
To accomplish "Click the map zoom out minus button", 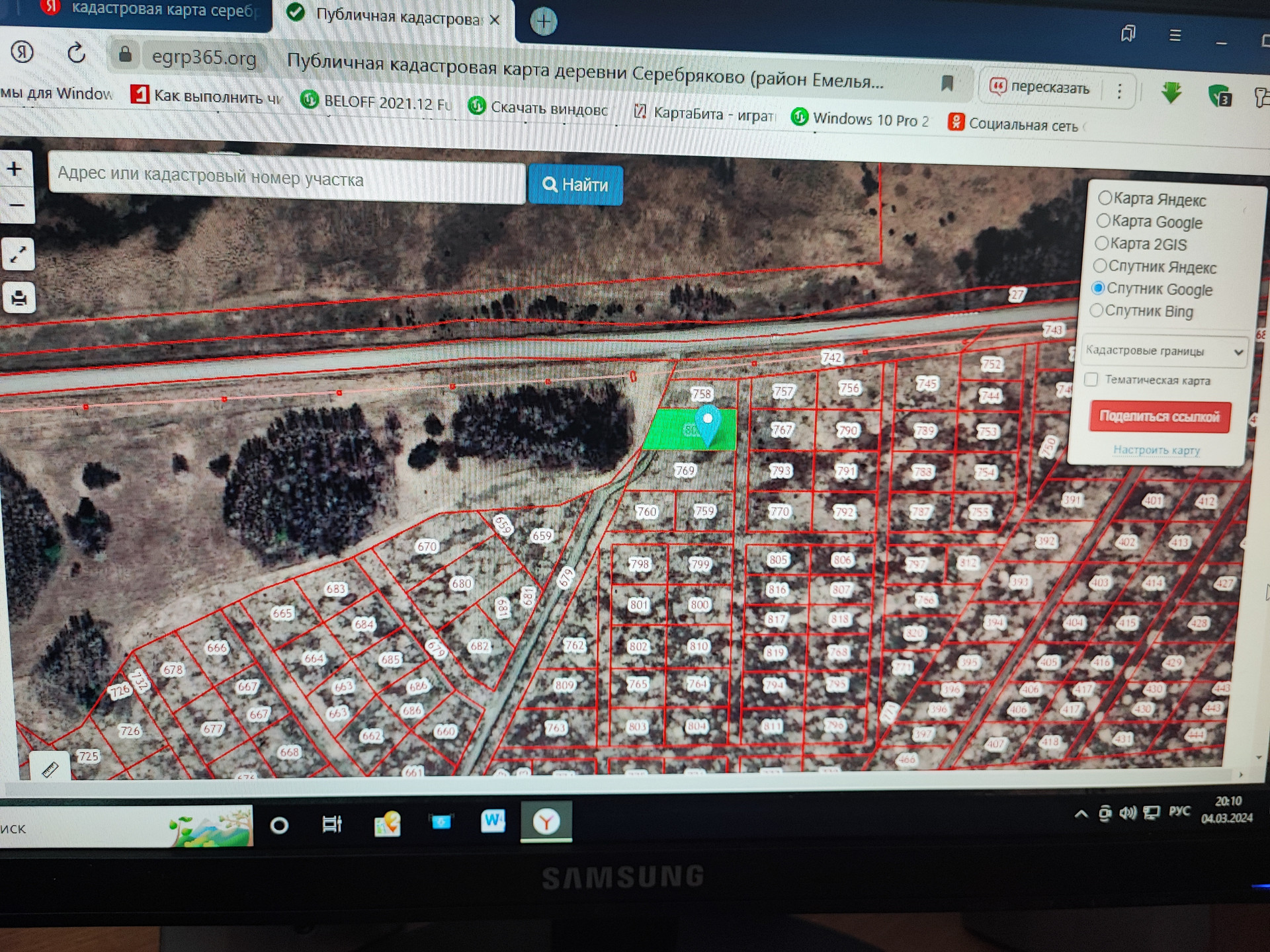I will coord(16,205).
